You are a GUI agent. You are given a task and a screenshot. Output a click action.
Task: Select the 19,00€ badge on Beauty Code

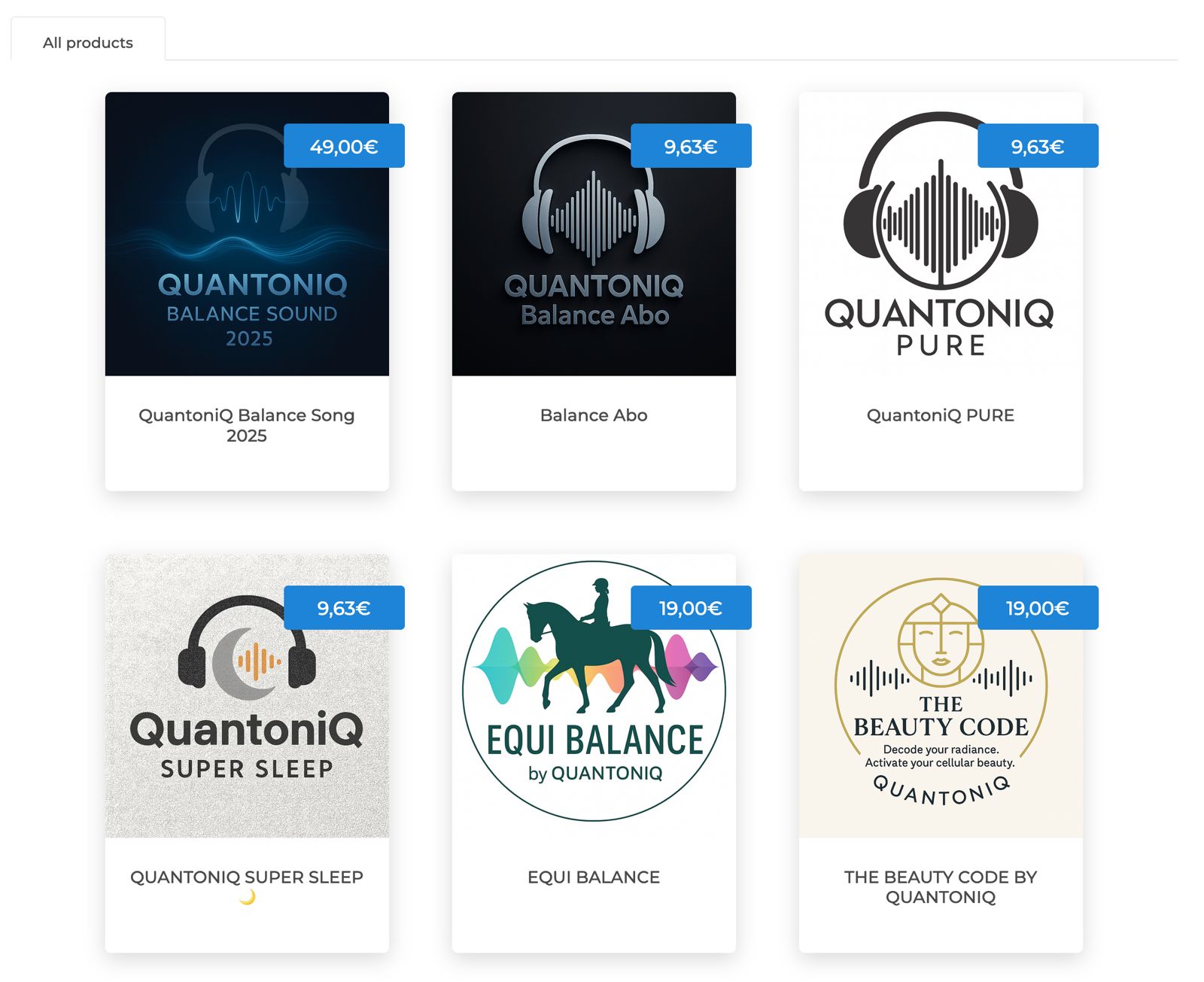click(1038, 608)
